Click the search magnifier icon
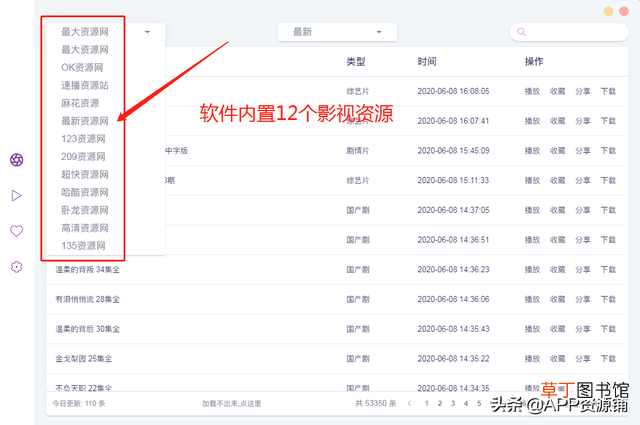The height and width of the screenshot is (425, 640). pos(521,32)
